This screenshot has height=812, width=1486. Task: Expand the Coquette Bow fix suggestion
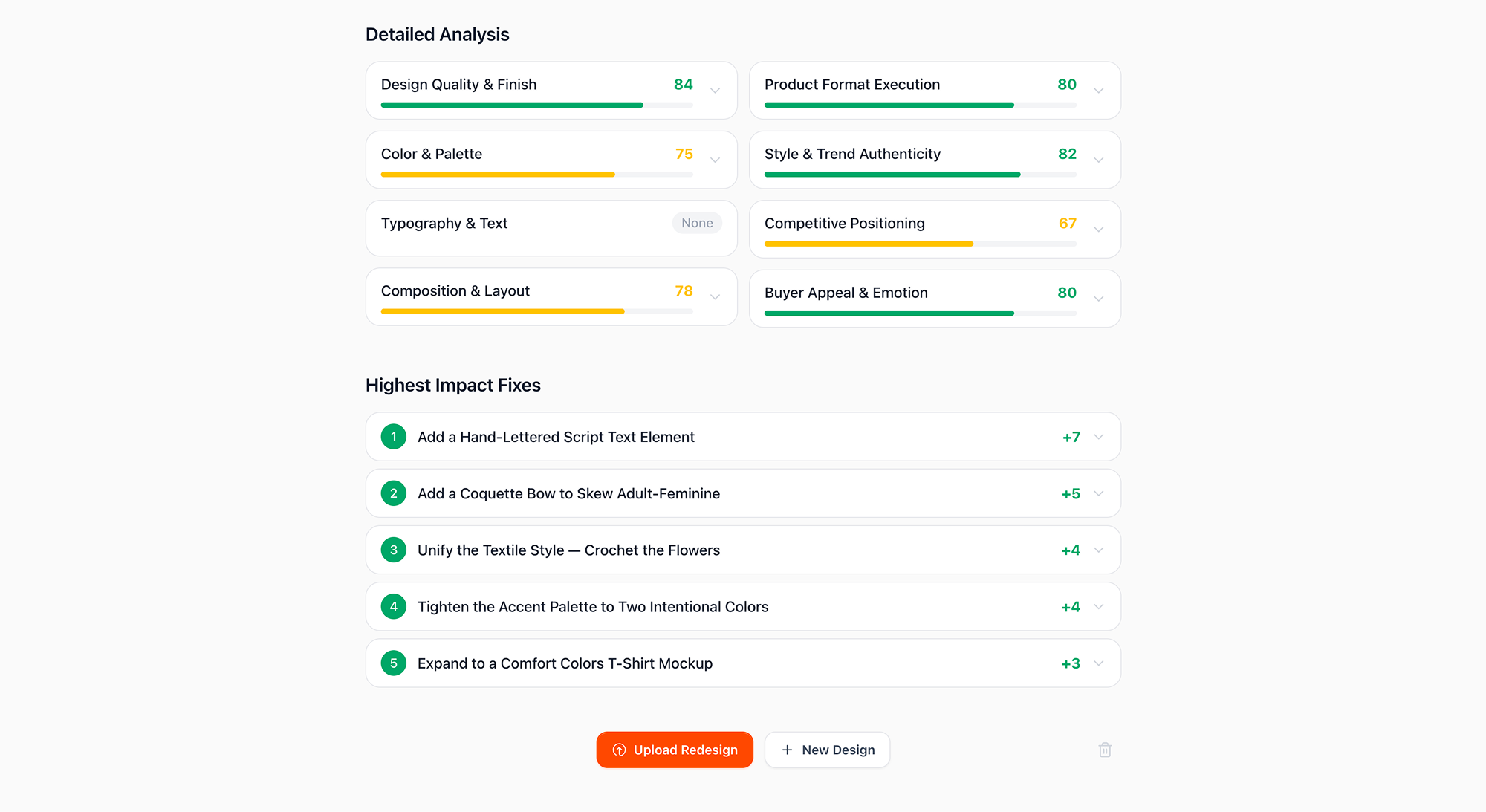(x=1099, y=493)
